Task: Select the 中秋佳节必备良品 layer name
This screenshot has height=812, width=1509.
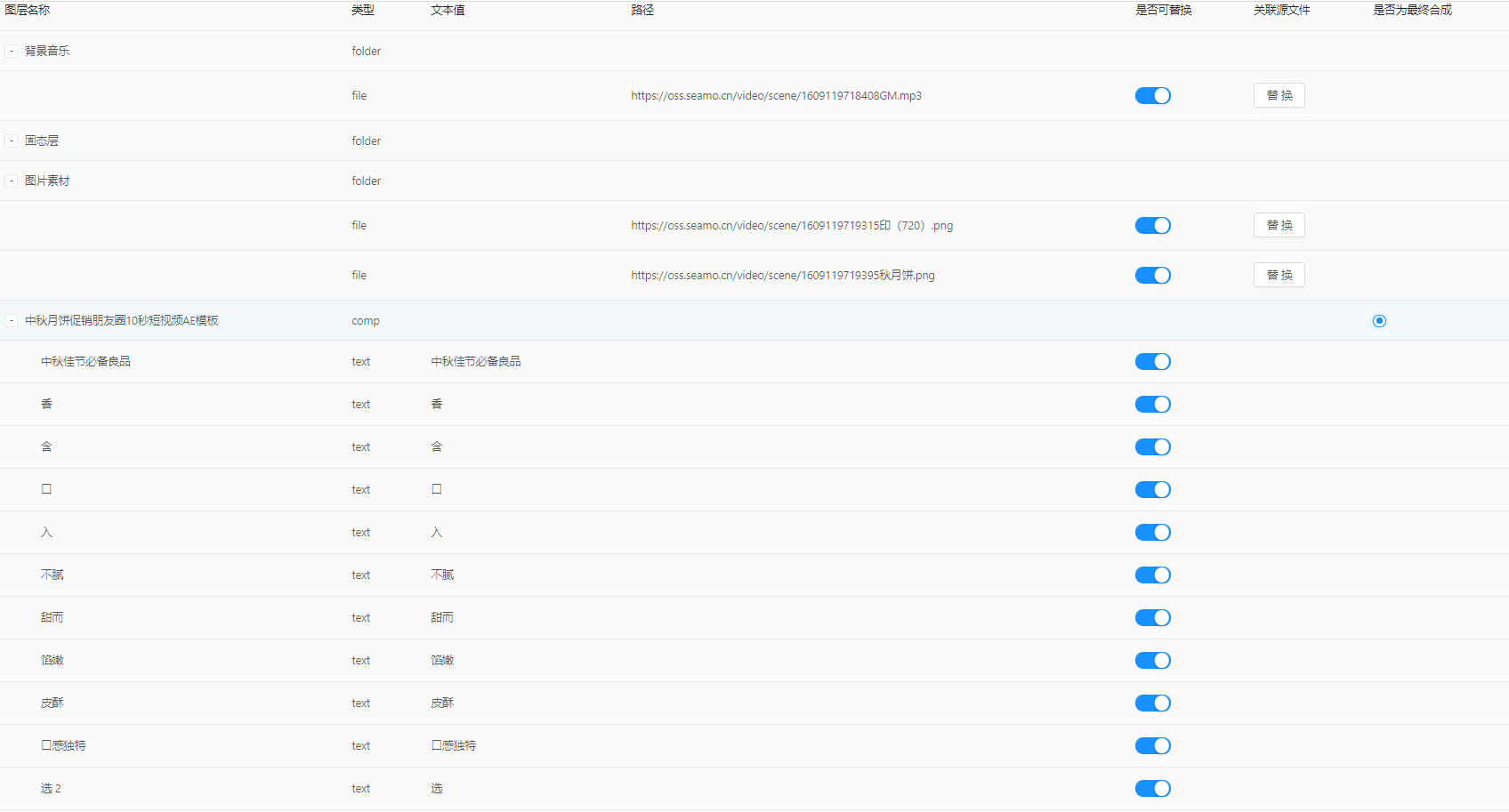Action: pyautogui.click(x=85, y=362)
